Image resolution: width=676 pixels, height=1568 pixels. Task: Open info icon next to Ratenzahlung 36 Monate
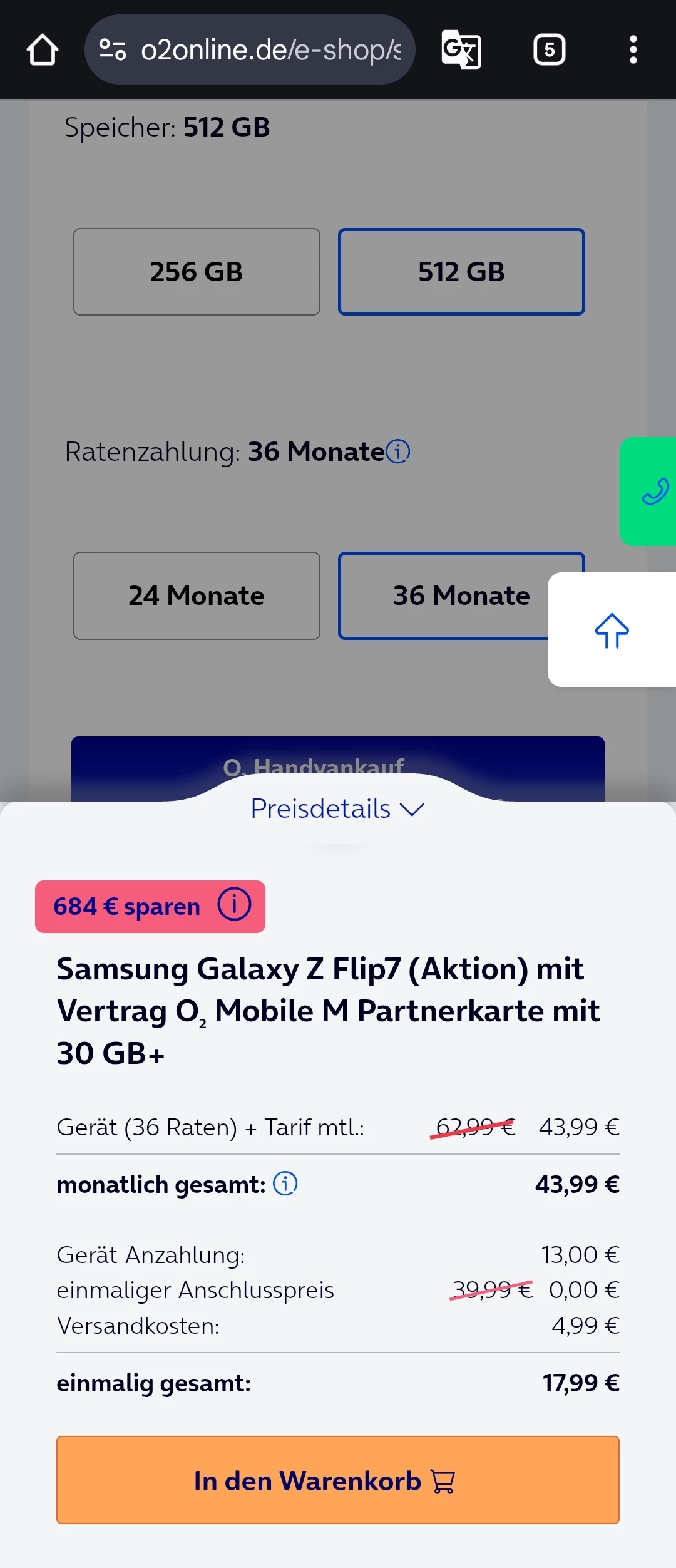[x=398, y=451]
